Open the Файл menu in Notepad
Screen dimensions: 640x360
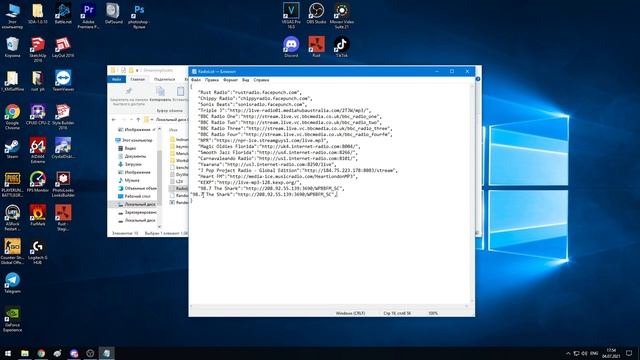(x=196, y=80)
